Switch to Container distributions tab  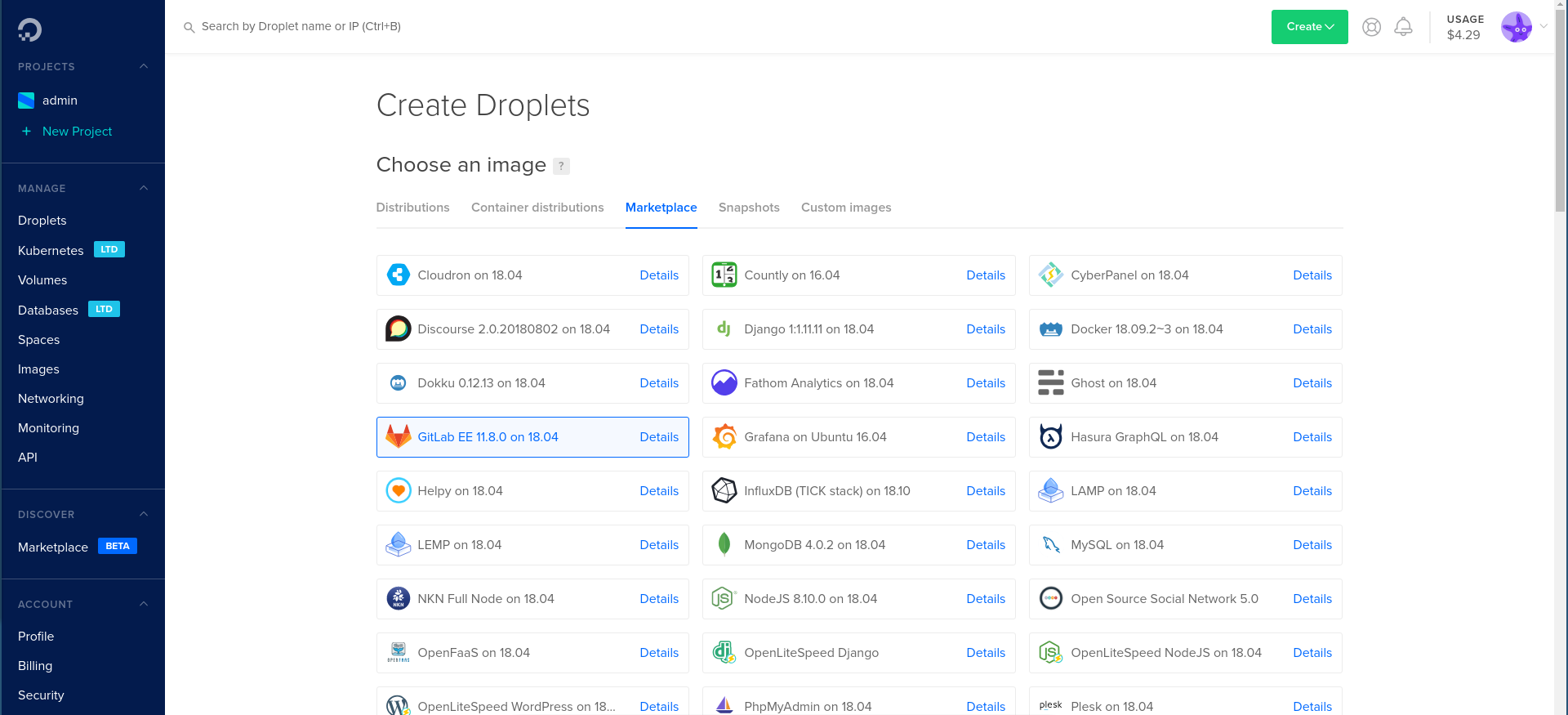(x=537, y=208)
